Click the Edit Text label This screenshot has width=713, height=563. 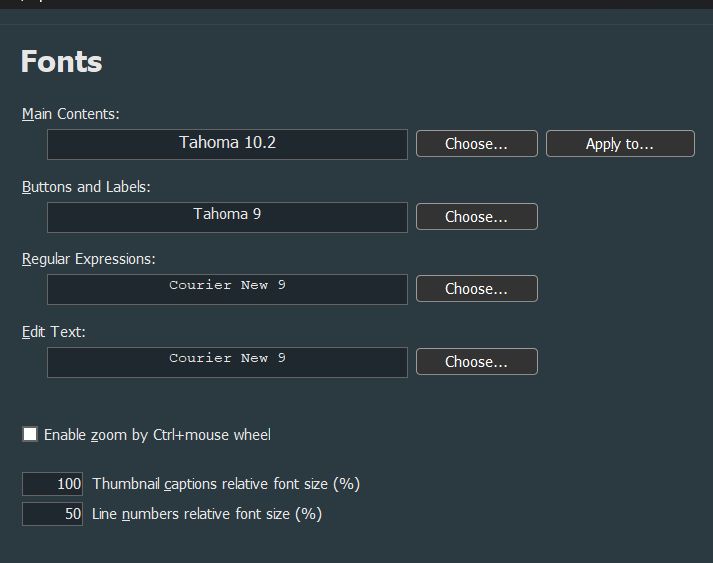54,332
